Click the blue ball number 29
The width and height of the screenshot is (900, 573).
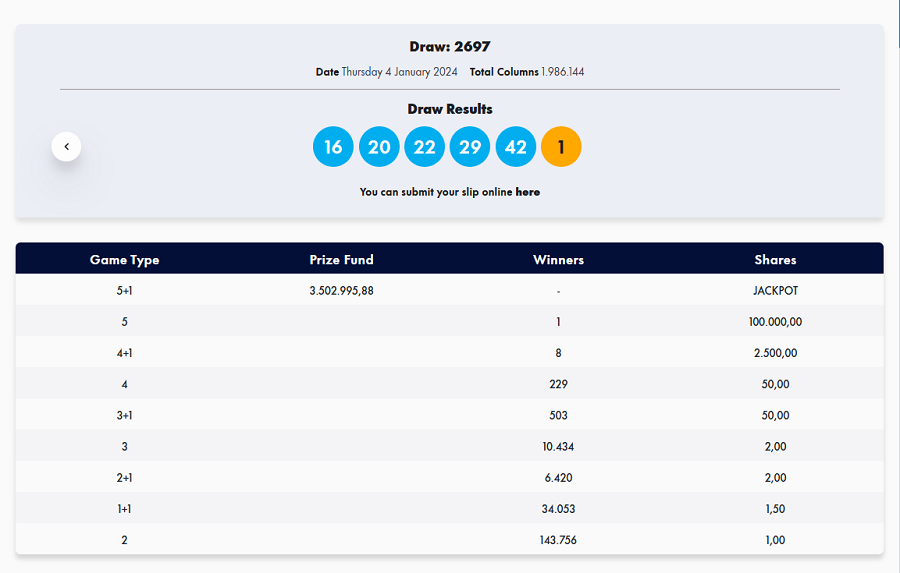pyautogui.click(x=470, y=146)
